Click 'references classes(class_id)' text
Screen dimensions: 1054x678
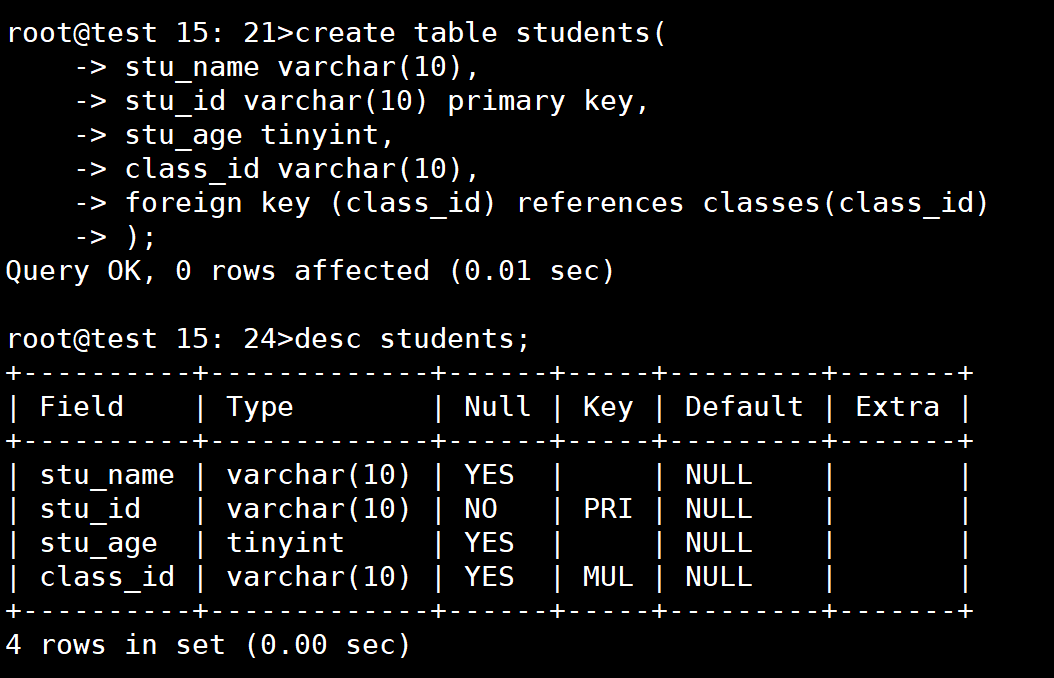point(752,203)
